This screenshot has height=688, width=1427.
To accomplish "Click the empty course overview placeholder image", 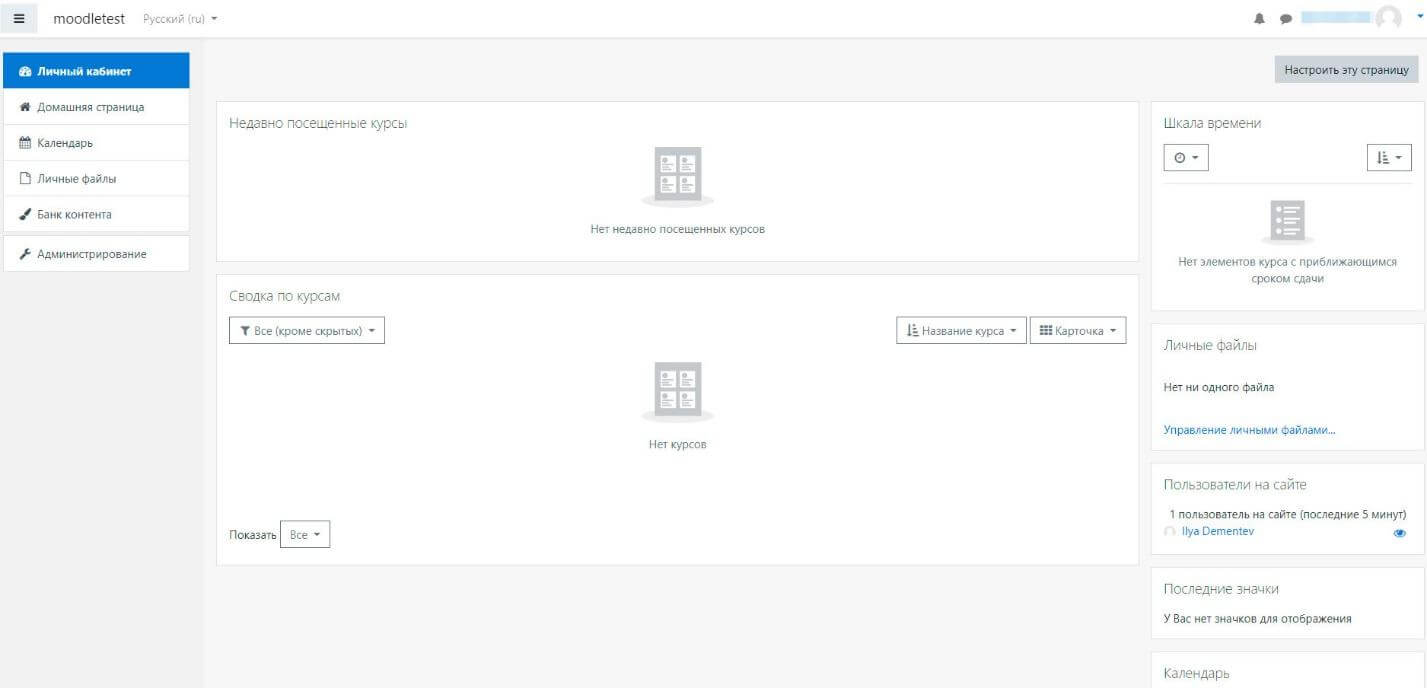I will (x=678, y=392).
